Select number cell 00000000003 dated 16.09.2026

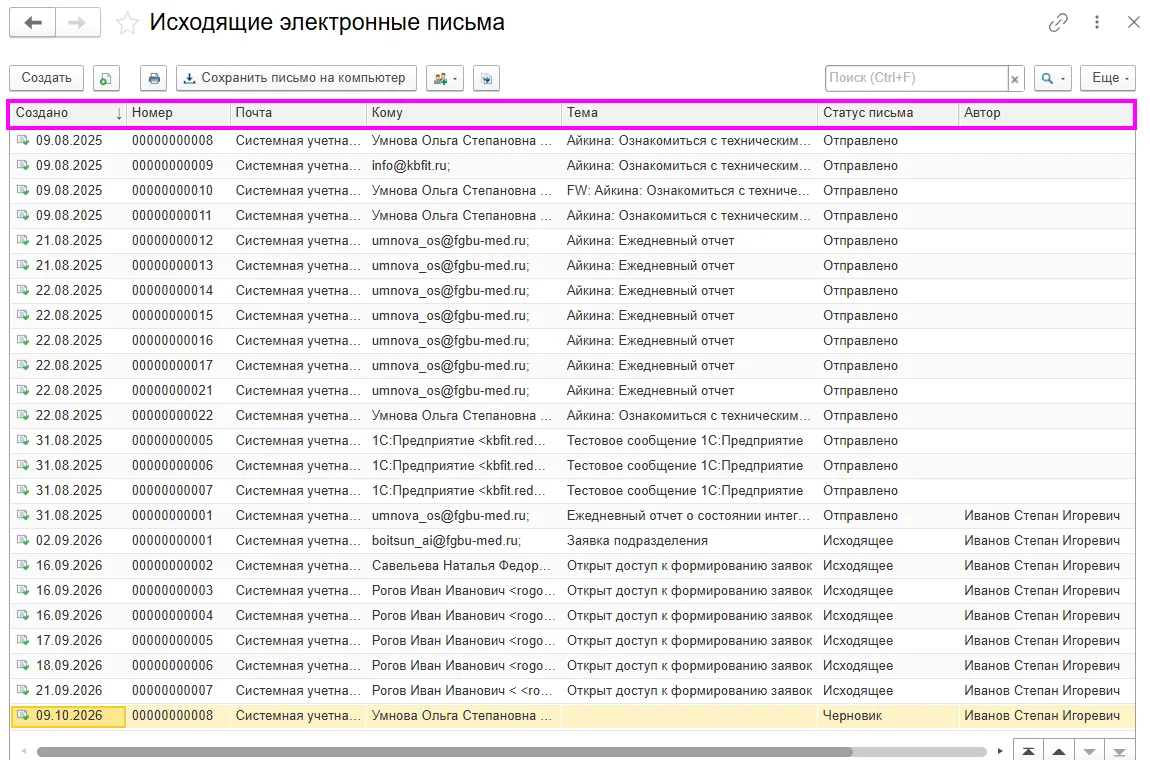tap(178, 590)
